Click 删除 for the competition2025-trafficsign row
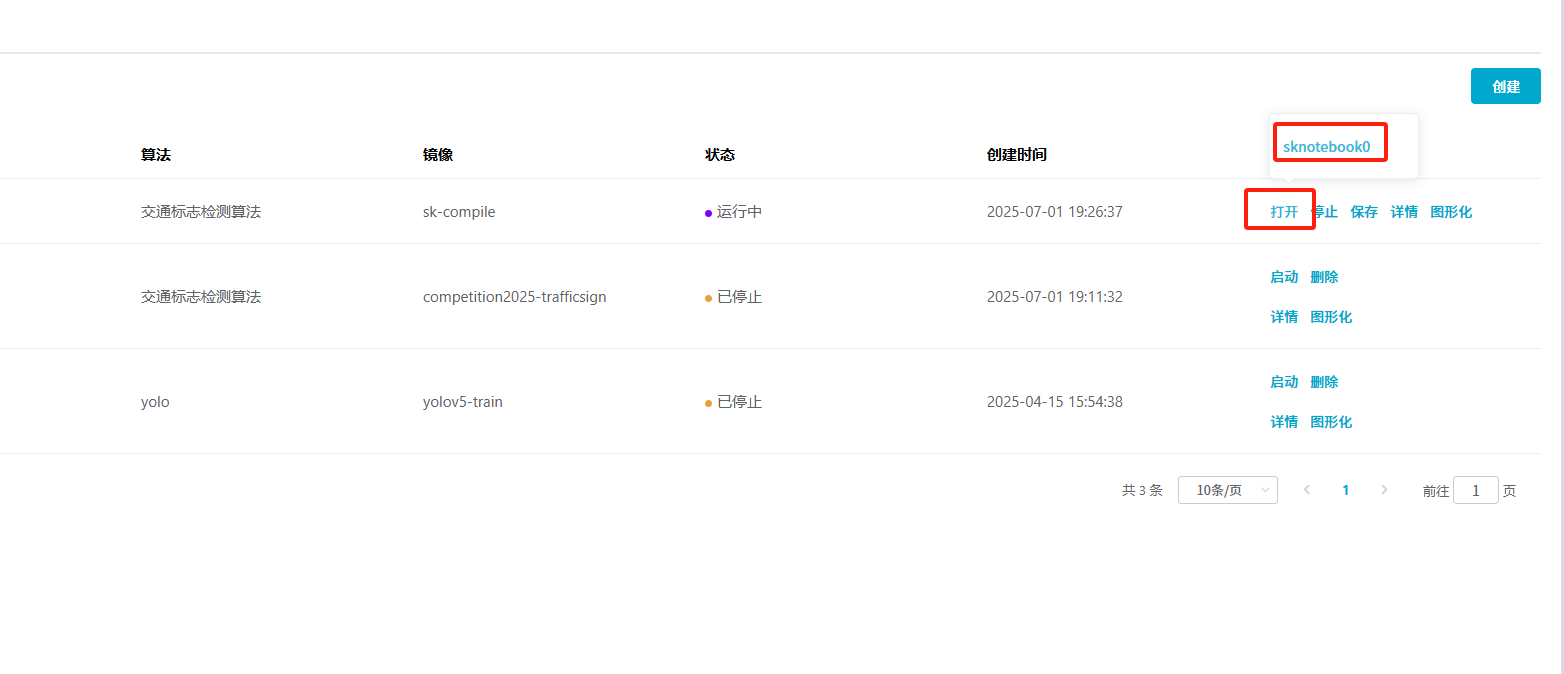Viewport: 1564px width, 674px height. (1324, 277)
